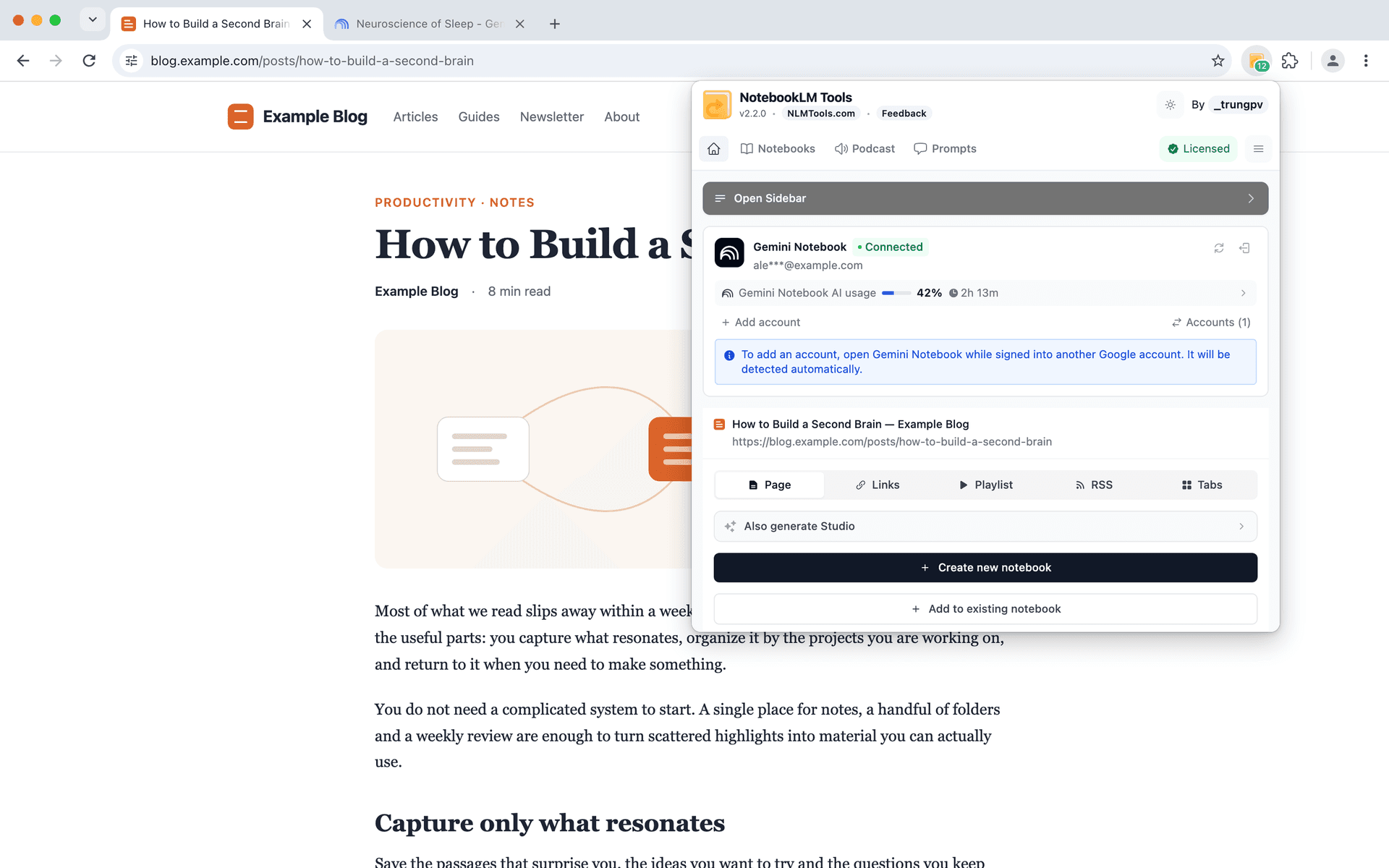Click the Licensed status badge

[1198, 148]
